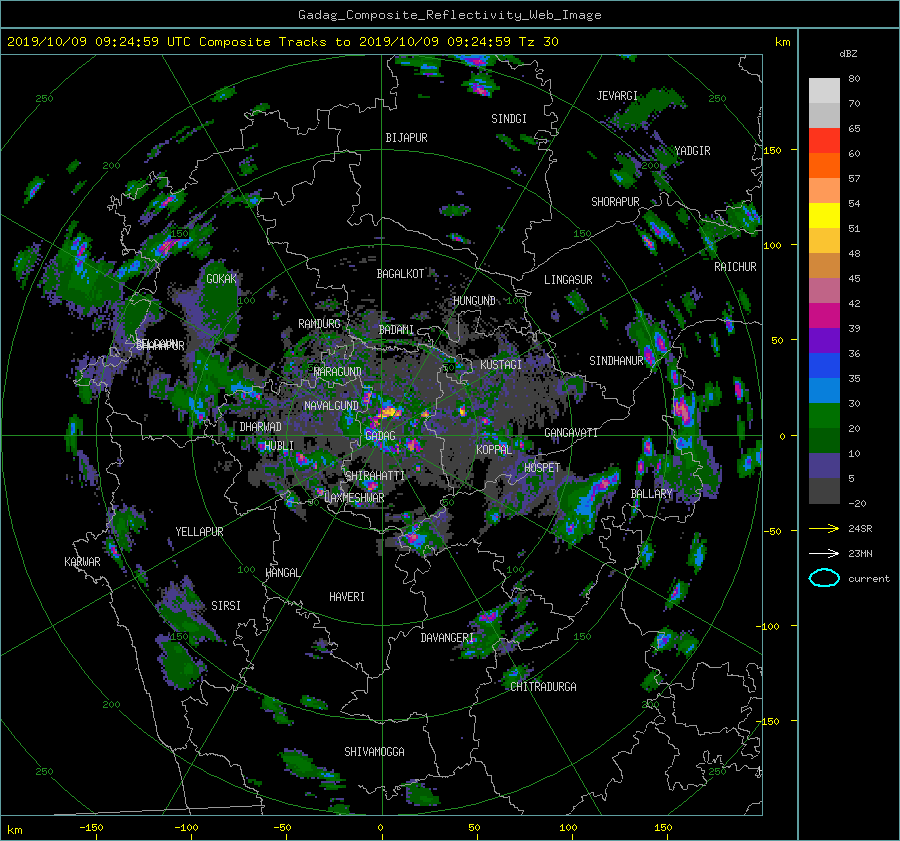Click the 150 tick on the right axis
This screenshot has height=841, width=900.
(773, 150)
